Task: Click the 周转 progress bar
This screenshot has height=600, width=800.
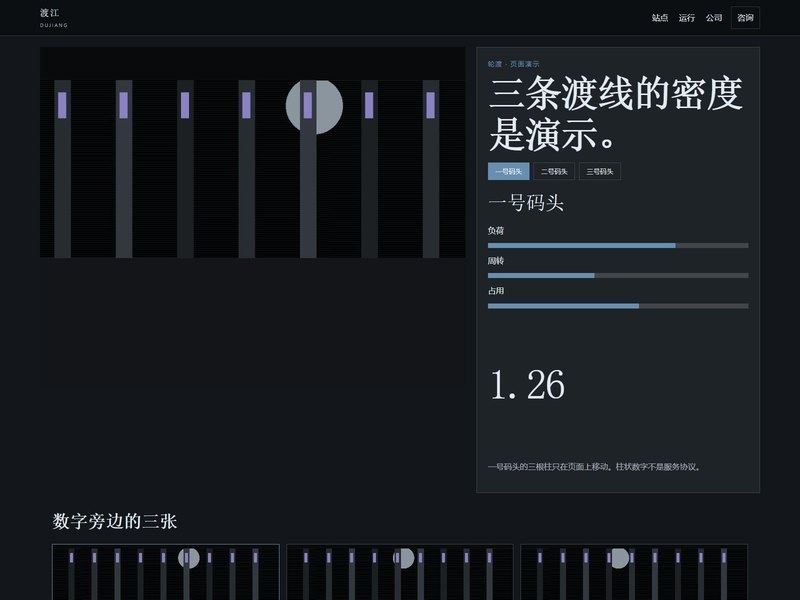Action: [x=618, y=276]
